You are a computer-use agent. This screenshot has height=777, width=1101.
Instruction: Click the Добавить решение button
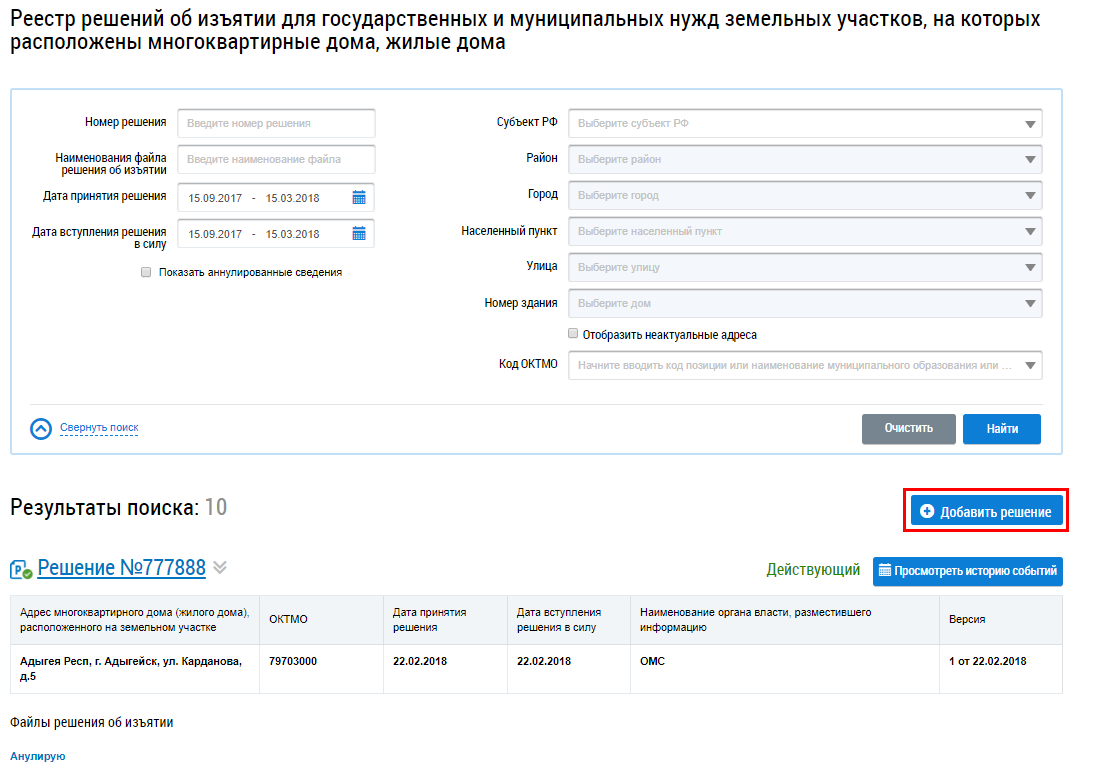click(x=985, y=512)
